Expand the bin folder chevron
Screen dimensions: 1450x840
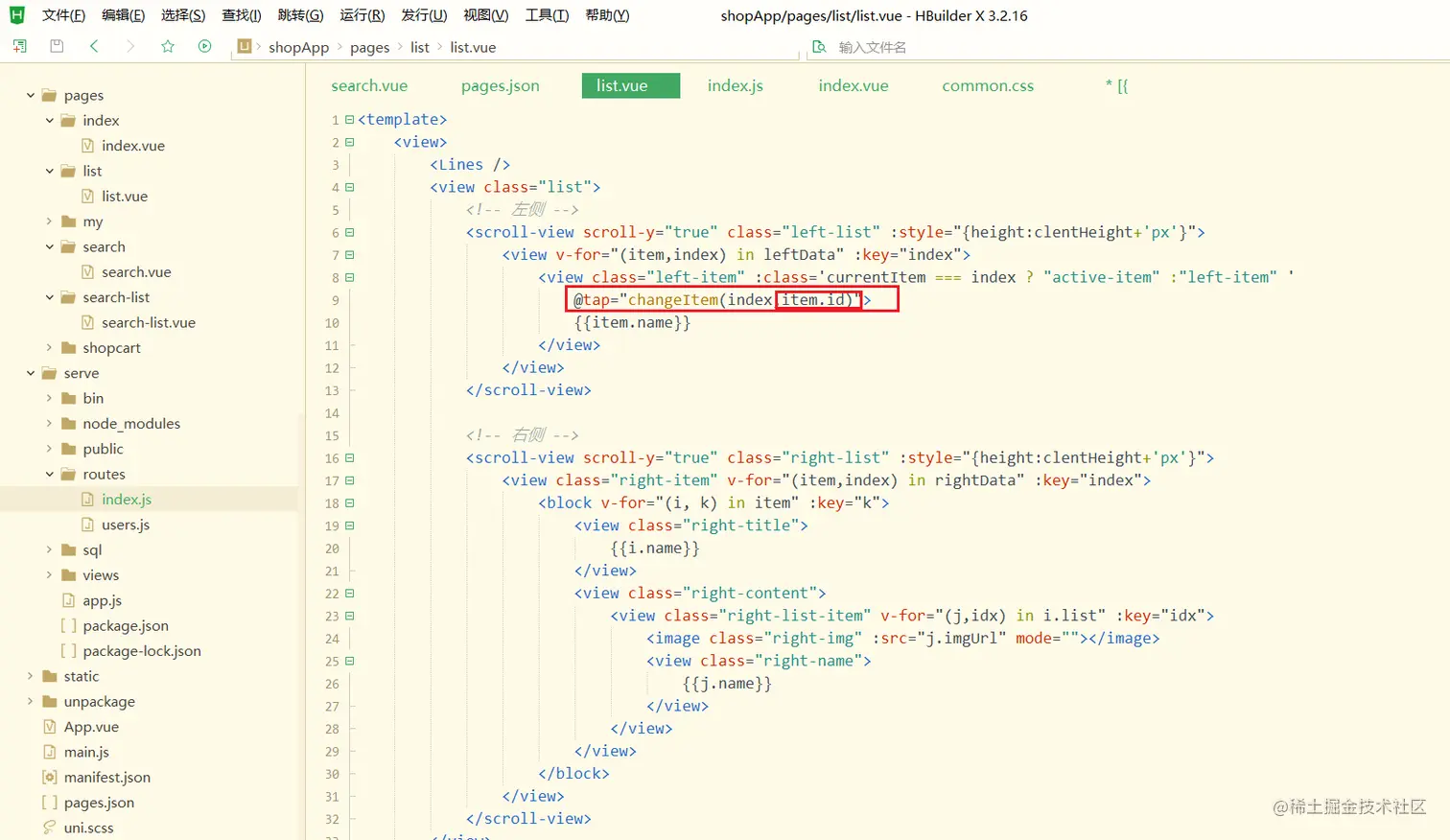click(50, 398)
